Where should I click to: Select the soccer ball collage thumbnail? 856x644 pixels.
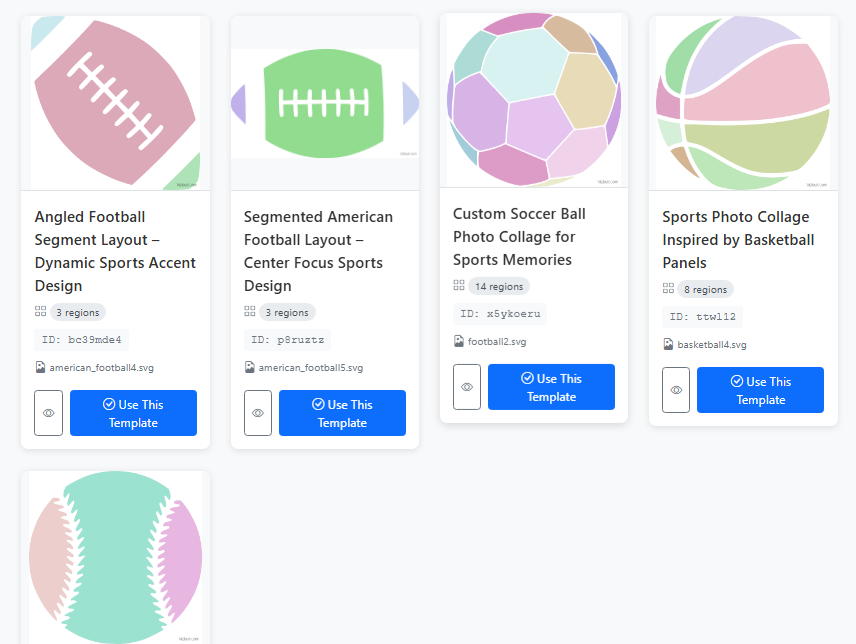click(533, 100)
